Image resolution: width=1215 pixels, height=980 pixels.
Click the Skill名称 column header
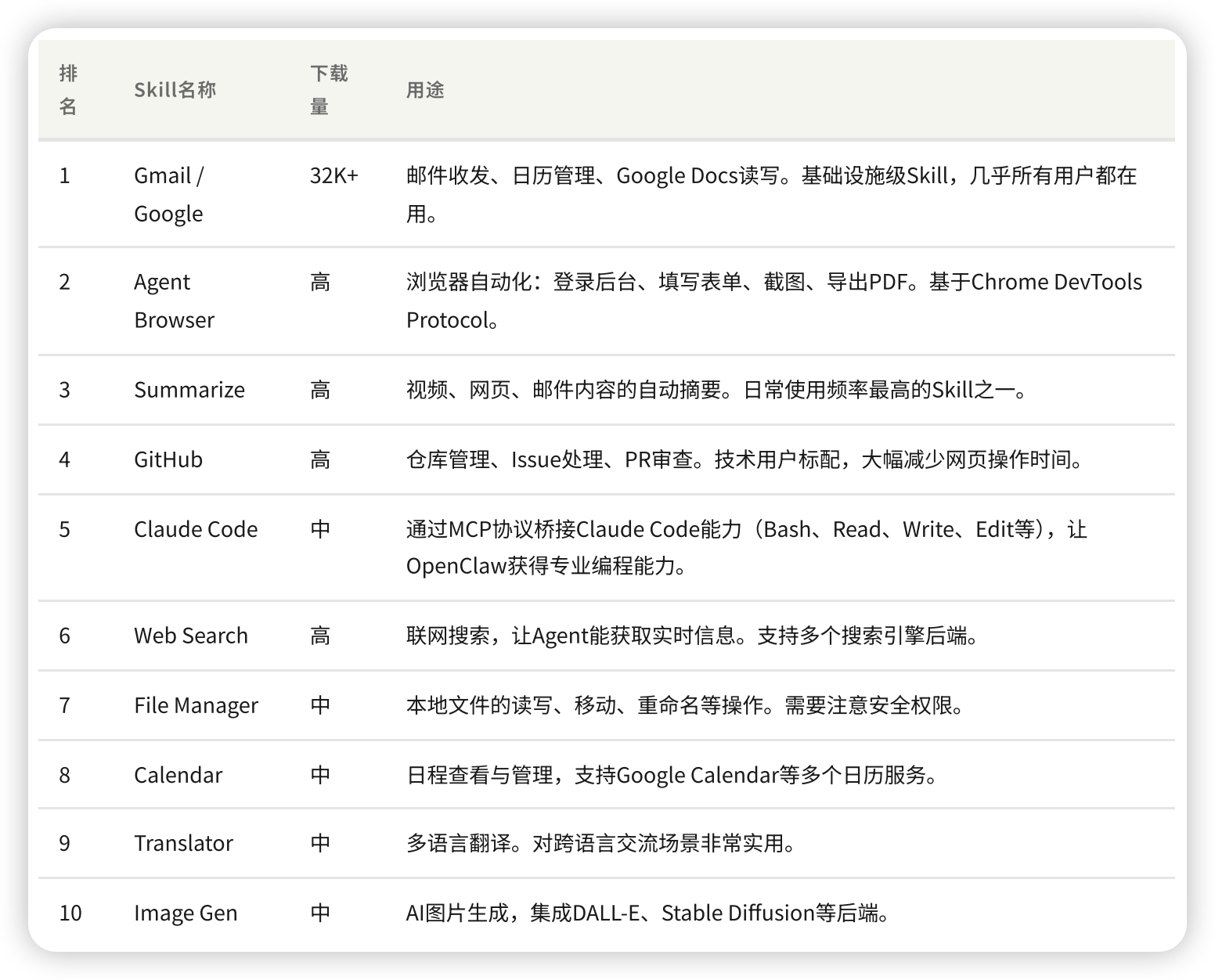click(x=174, y=89)
